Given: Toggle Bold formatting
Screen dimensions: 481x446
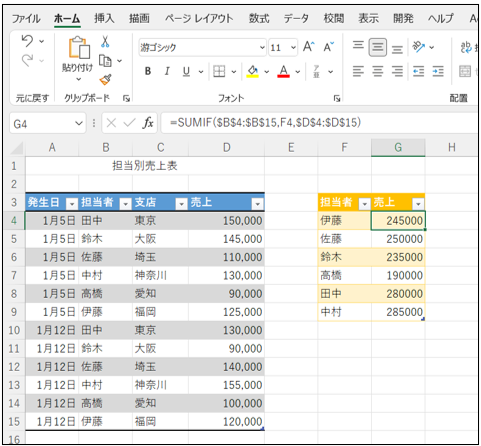Looking at the screenshot, I should 148,71.
